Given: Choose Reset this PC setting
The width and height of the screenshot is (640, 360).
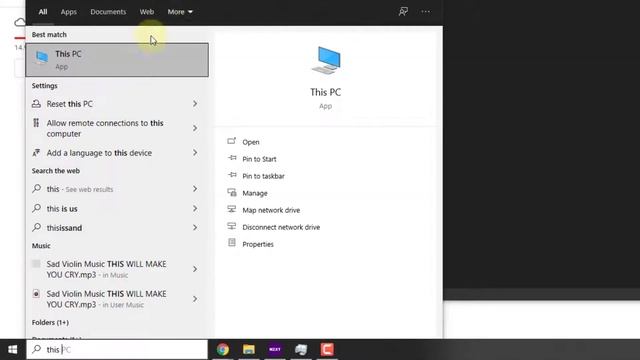Looking at the screenshot, I should pos(117,104).
